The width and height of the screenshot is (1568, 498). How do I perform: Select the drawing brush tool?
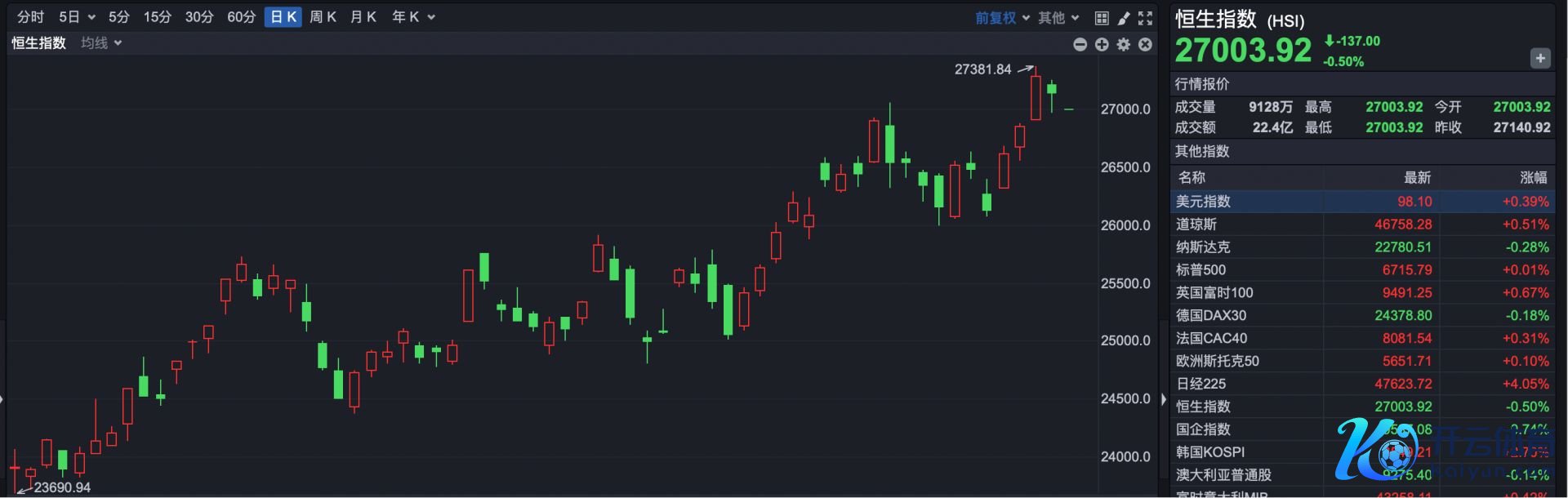[1124, 18]
